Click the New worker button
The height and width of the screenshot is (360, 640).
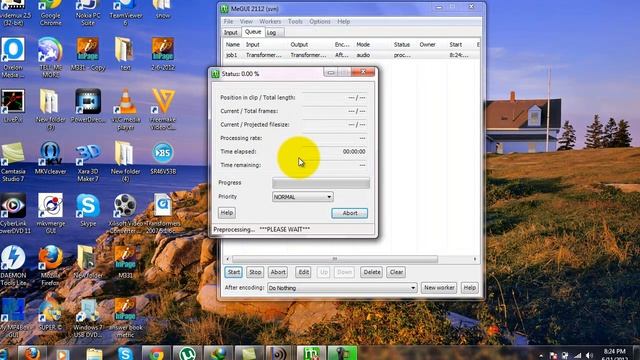click(x=439, y=288)
